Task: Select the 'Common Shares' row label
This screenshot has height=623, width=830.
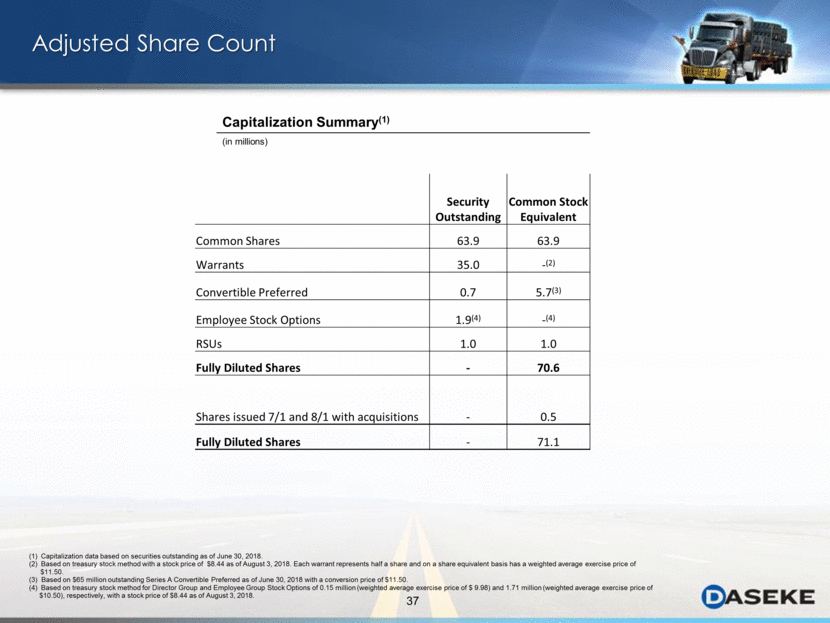Action: [x=238, y=241]
